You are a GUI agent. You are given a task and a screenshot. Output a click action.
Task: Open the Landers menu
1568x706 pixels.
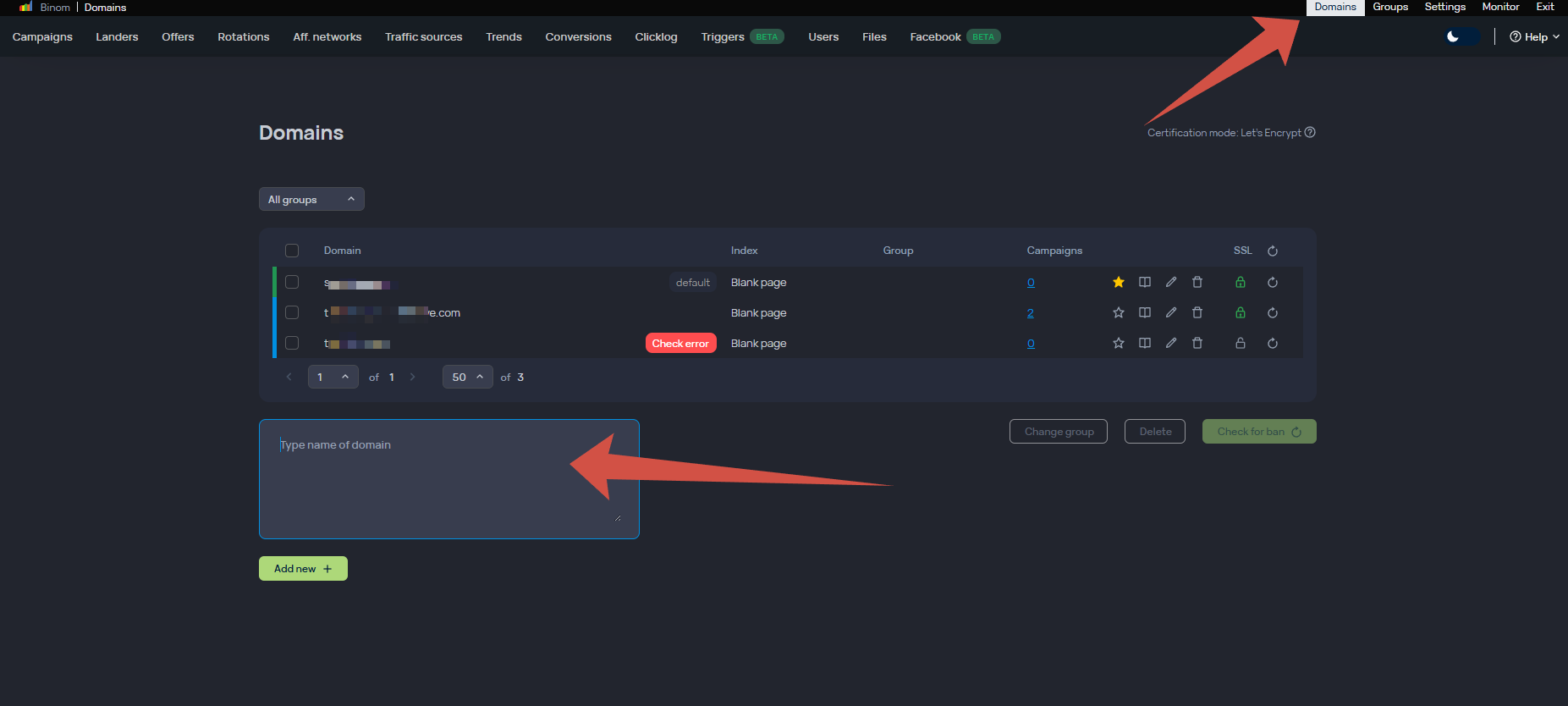(117, 36)
